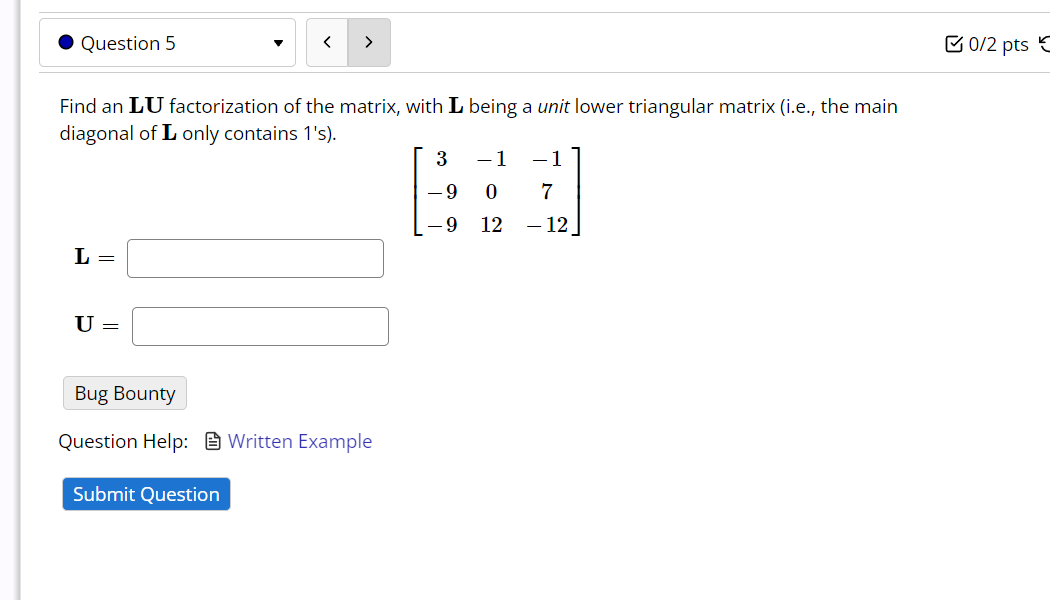Select the Question 5 label
The image size is (1050, 600).
pos(130,43)
